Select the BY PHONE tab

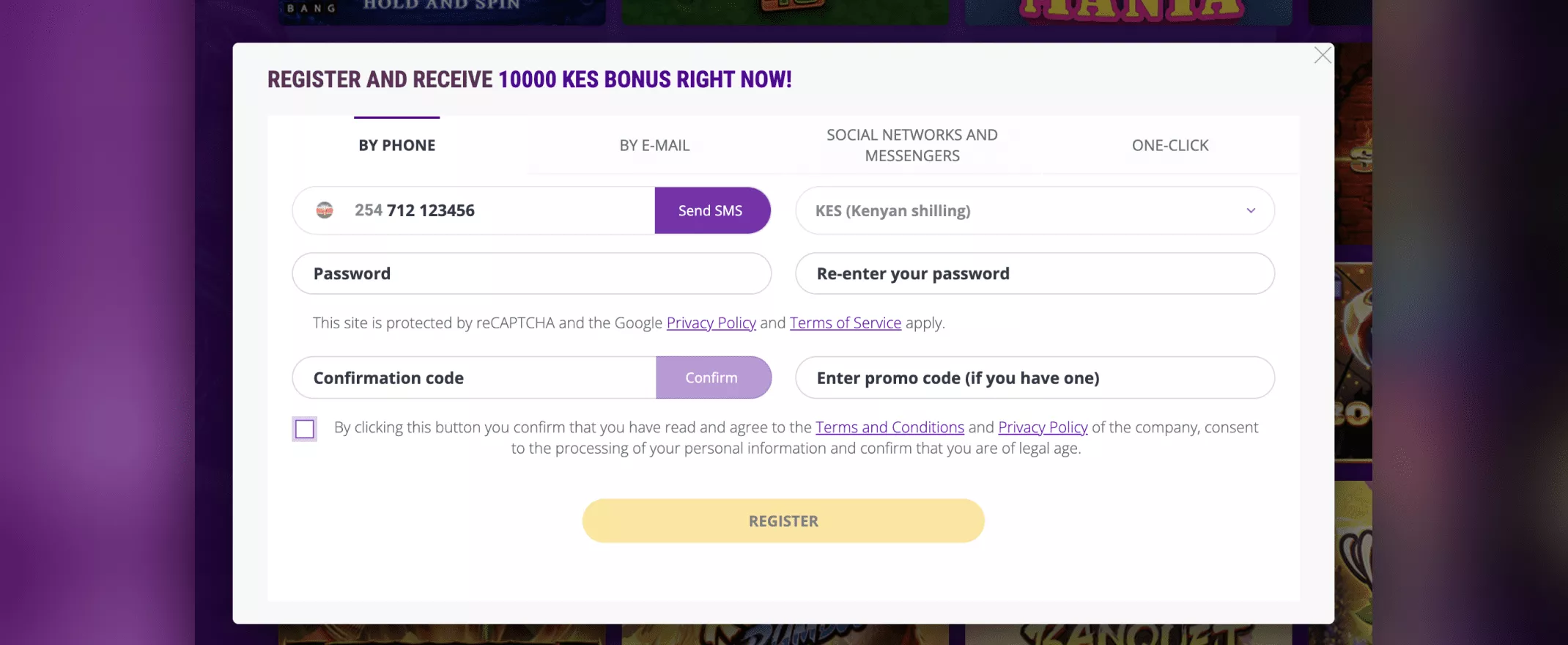397,145
